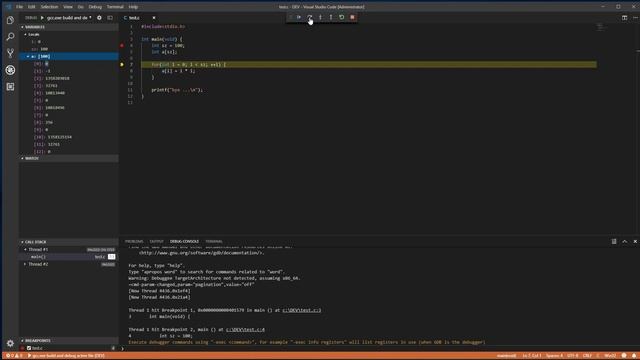The image size is (640, 360).
Task: Open debug configuration dropdown gcc.exe build
Action: (x=69, y=18)
